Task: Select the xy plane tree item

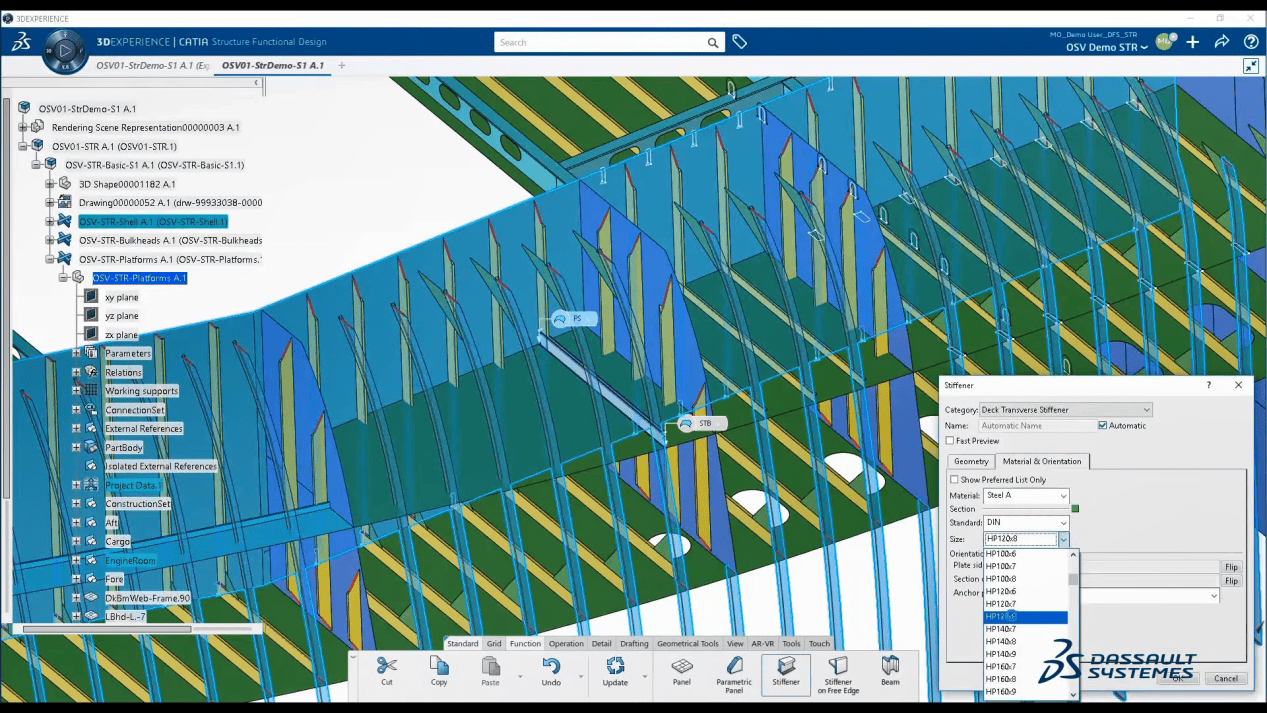Action: [121, 297]
